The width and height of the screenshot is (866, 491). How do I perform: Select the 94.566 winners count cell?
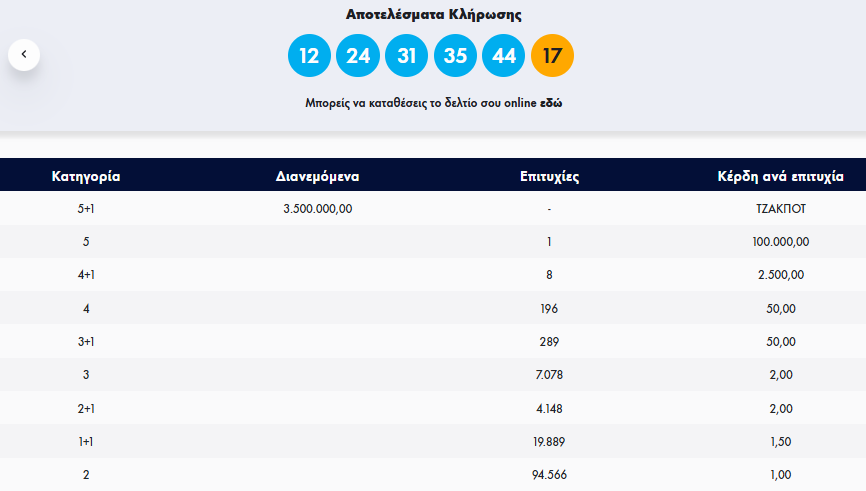(x=550, y=474)
